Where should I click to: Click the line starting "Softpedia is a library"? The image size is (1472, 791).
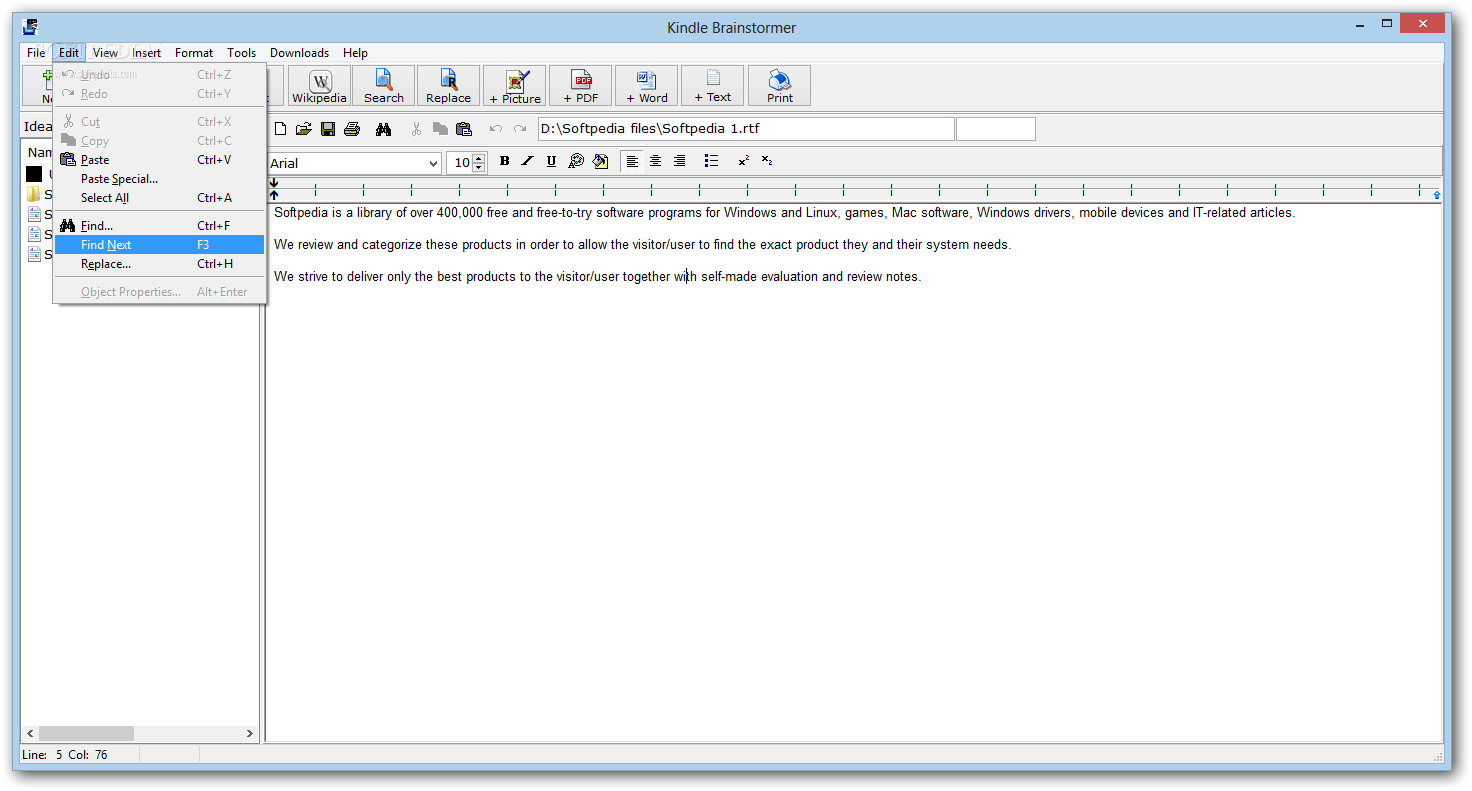point(784,213)
